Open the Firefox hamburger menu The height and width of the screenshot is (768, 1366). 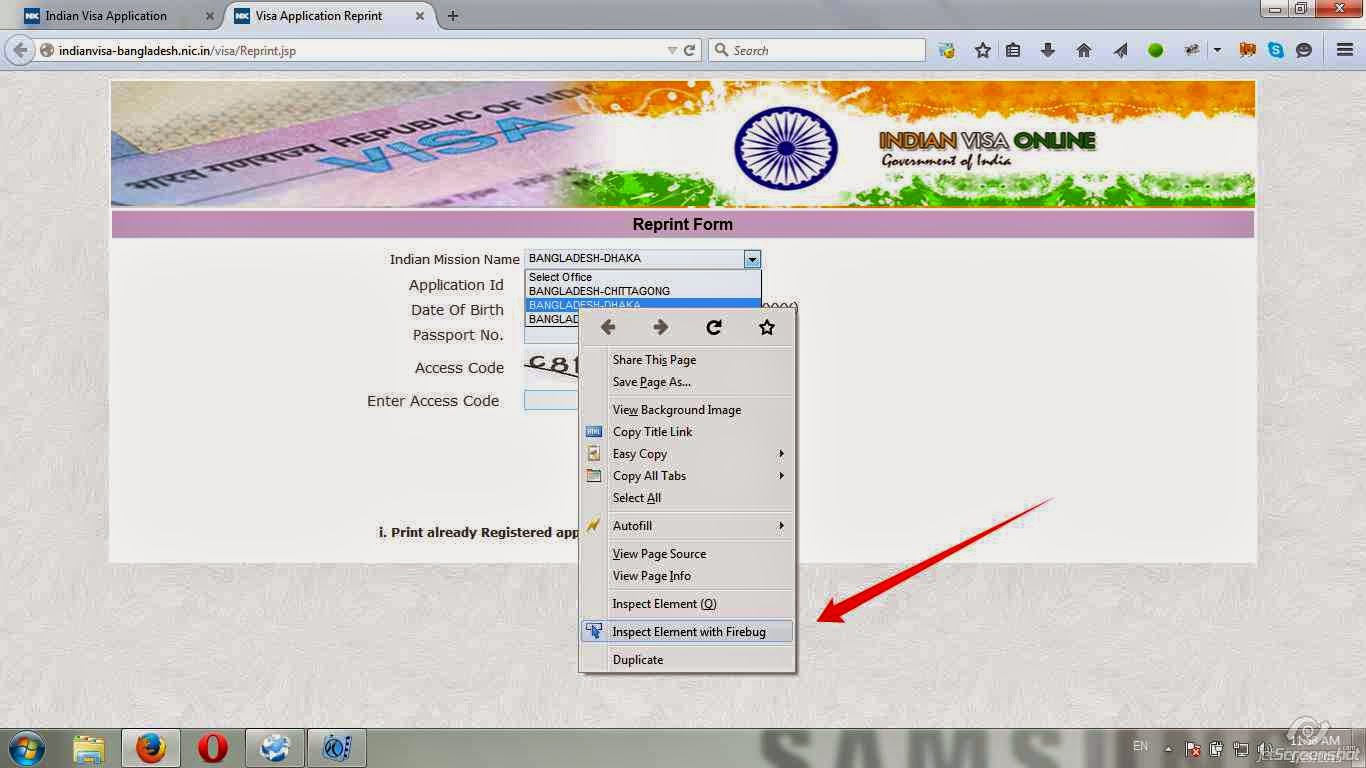click(x=1345, y=50)
